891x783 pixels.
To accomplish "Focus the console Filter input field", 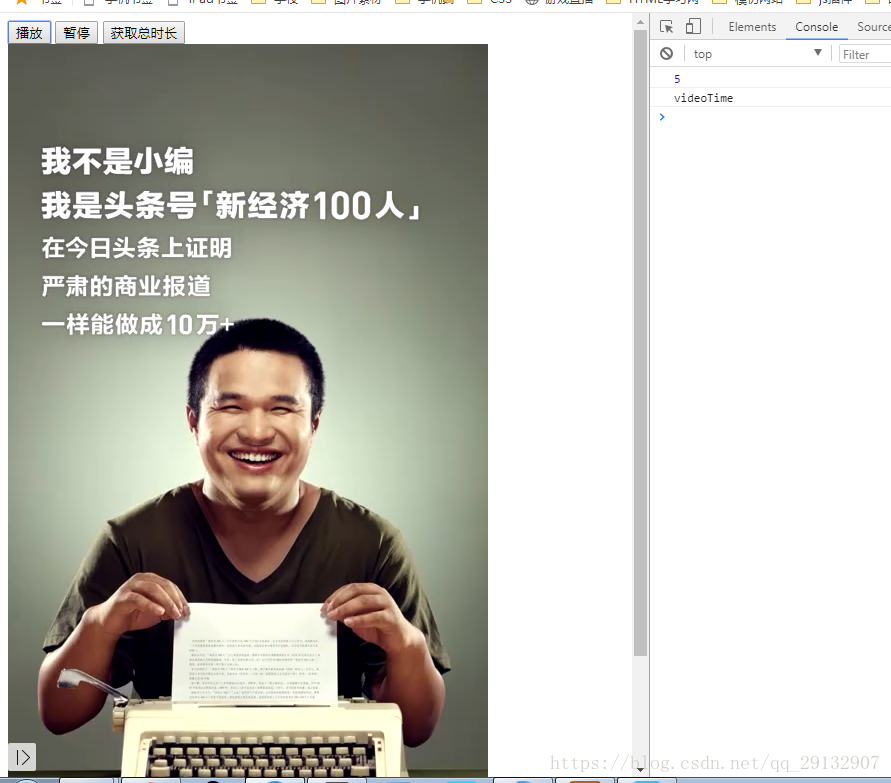I will [x=865, y=55].
